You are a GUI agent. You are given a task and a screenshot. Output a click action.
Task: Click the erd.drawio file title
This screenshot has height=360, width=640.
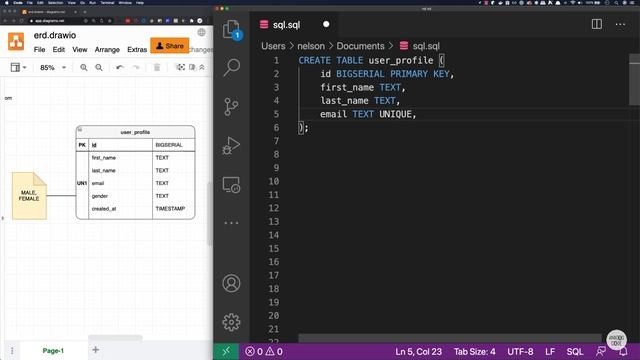pyautogui.click(x=55, y=35)
